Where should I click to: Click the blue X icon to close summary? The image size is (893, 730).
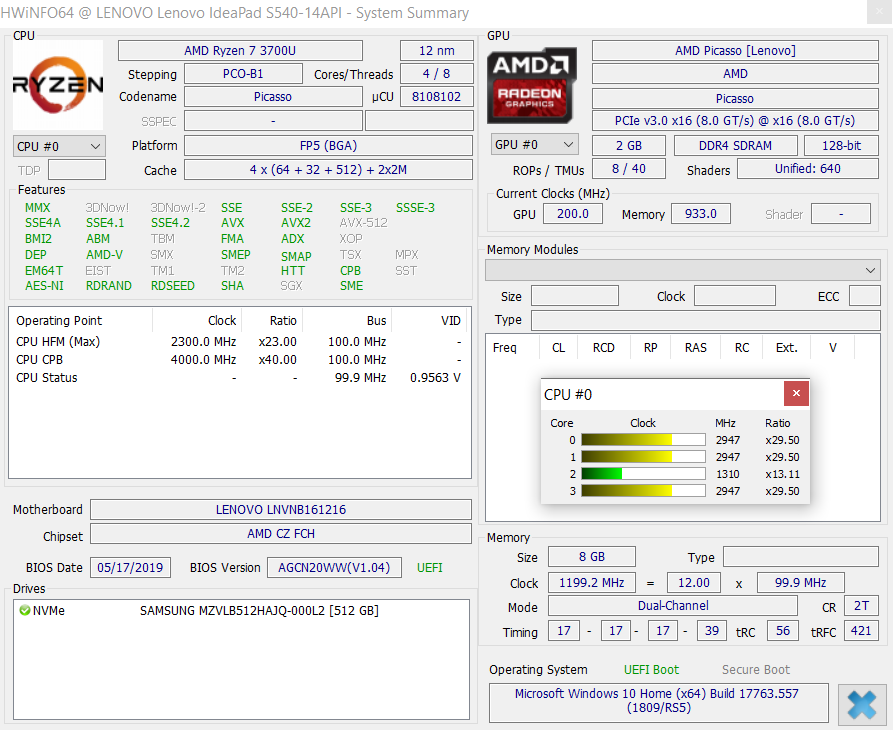tap(861, 705)
